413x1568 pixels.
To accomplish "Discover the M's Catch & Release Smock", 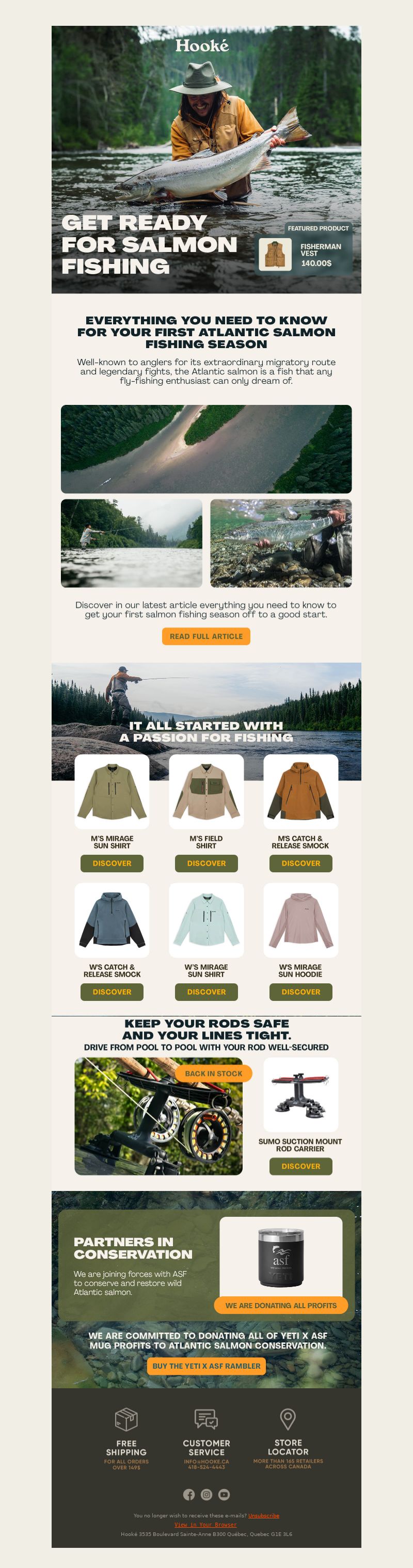I will 300,863.
